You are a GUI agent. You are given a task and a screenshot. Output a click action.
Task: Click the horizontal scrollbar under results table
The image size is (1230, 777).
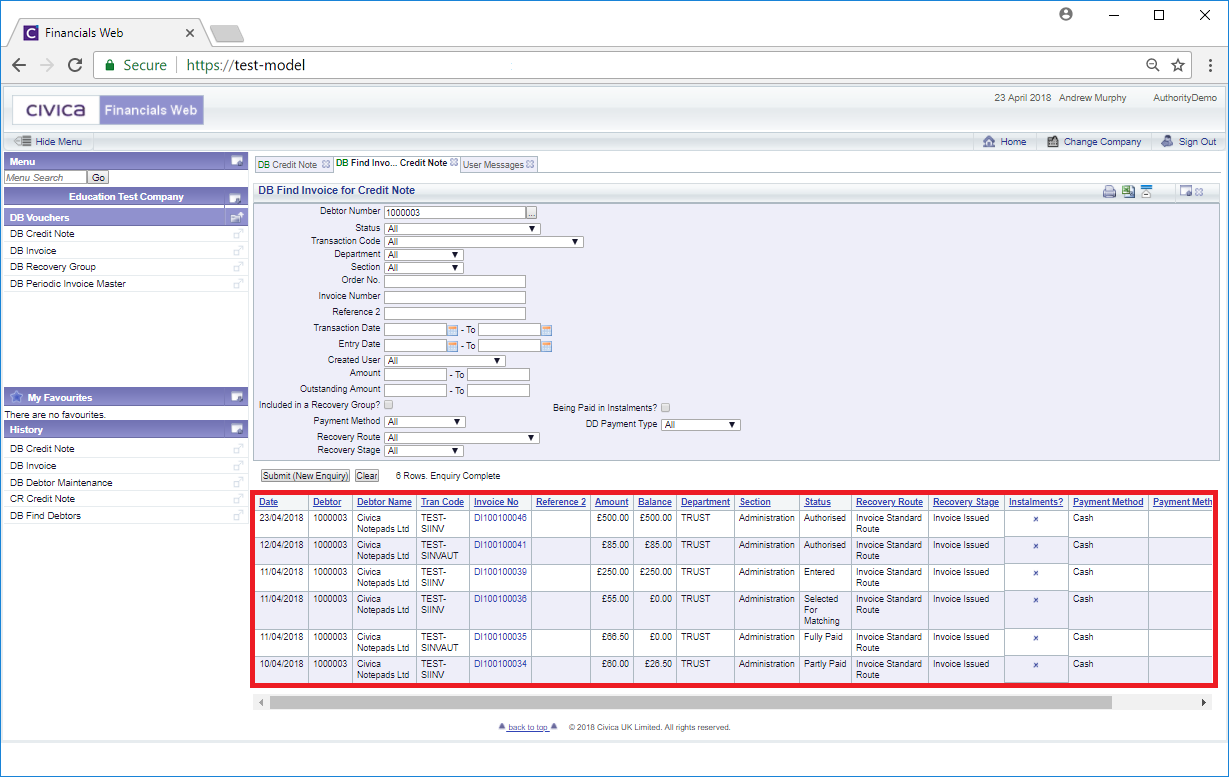pyautogui.click(x=690, y=703)
